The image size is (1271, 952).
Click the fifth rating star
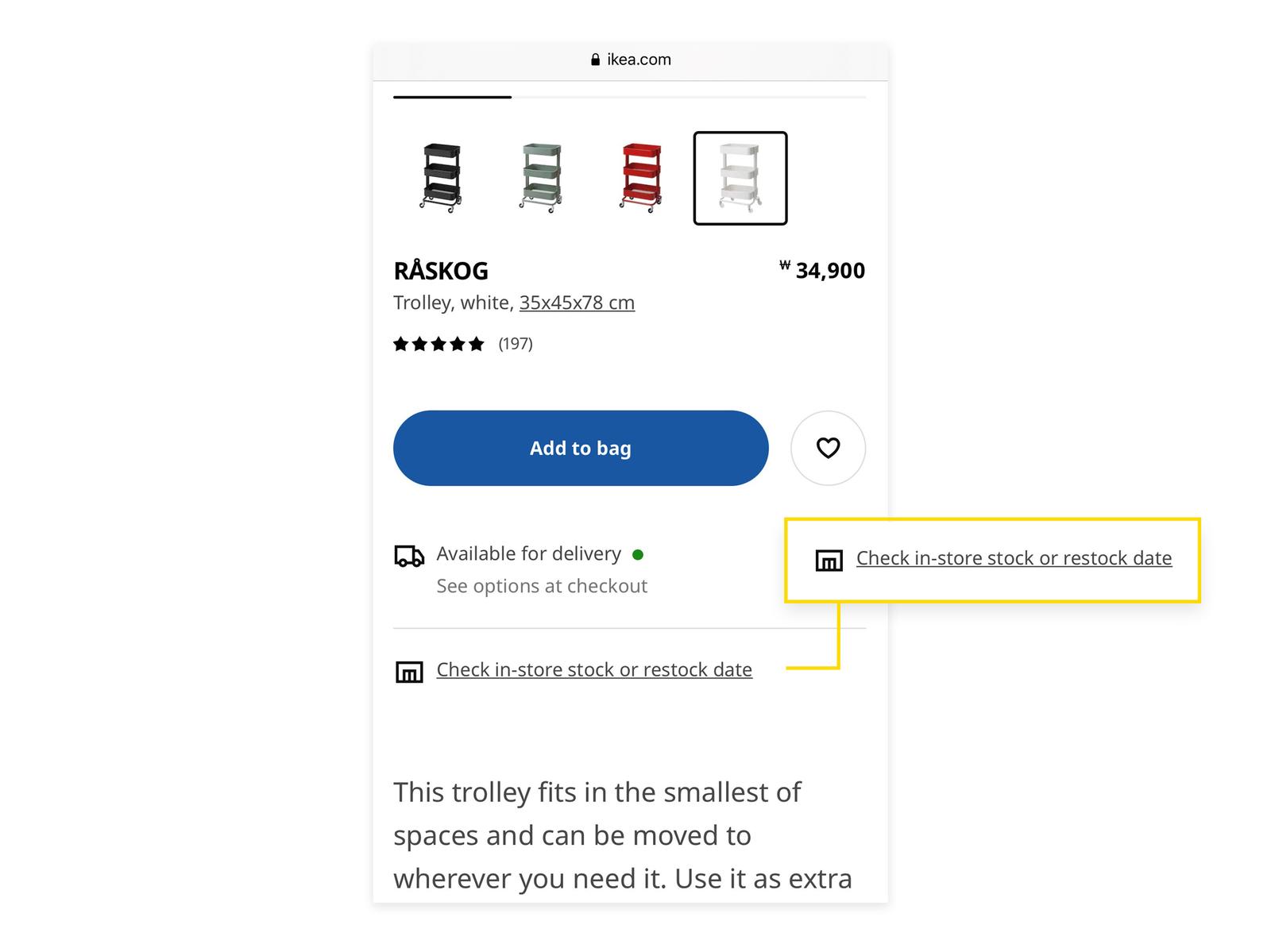(477, 343)
